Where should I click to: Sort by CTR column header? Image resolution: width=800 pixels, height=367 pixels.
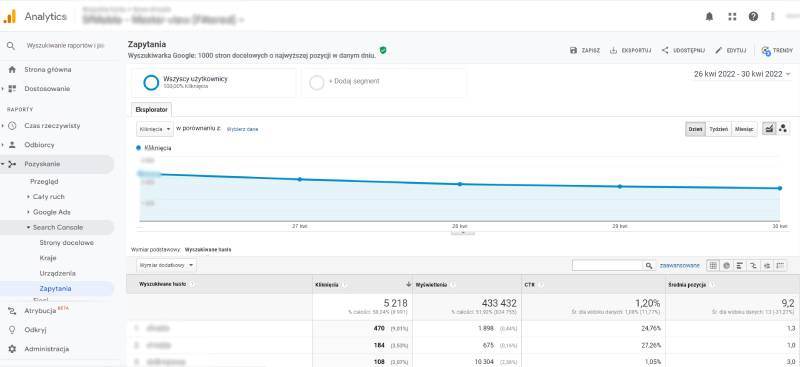point(593,284)
